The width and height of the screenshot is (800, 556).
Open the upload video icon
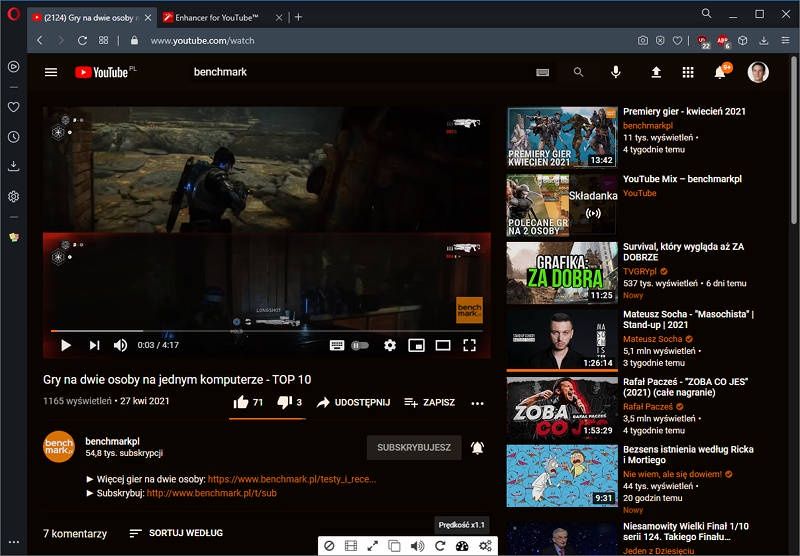657,72
